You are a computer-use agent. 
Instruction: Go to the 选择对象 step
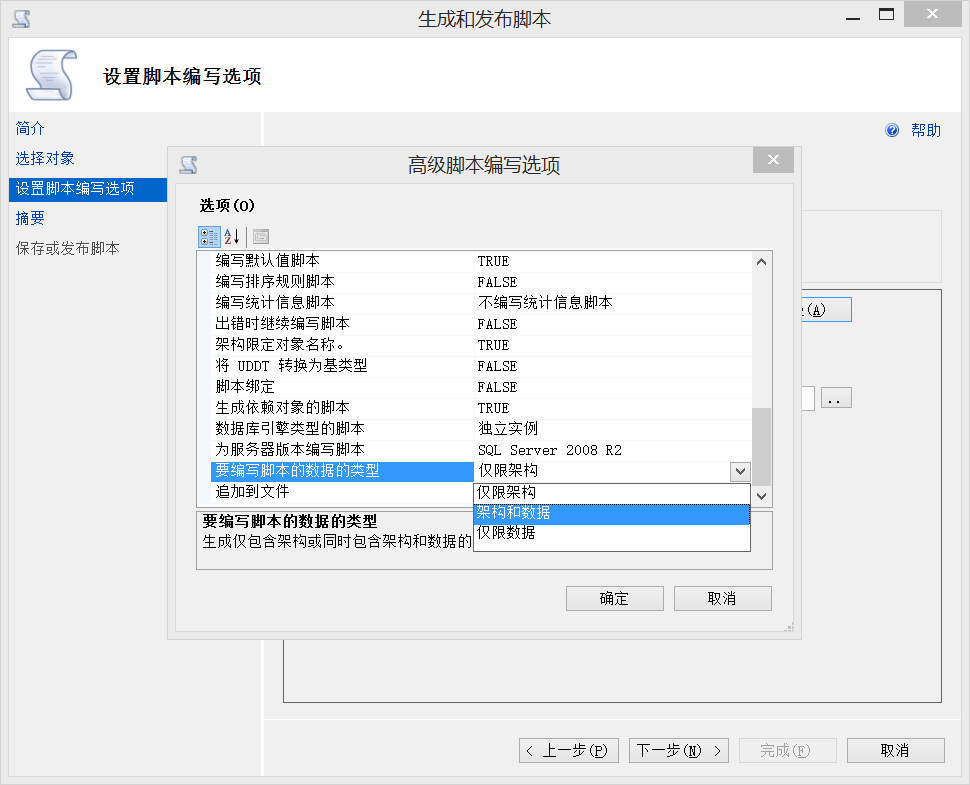pyautogui.click(x=45, y=158)
